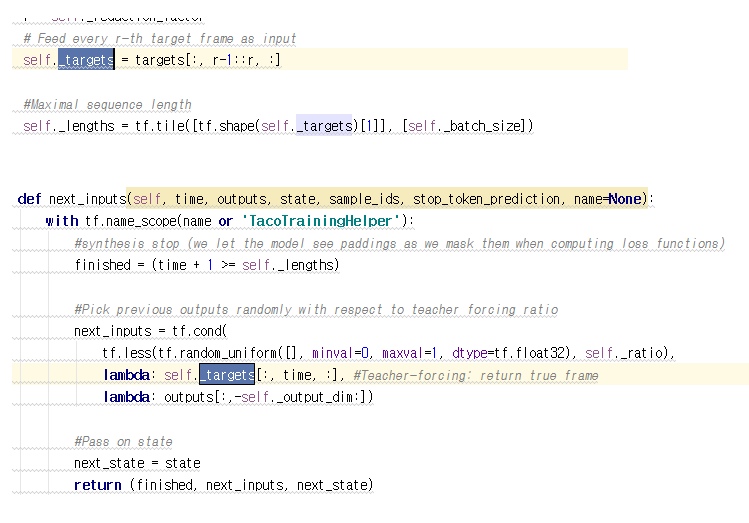Click highlighted '_targets' in the lambda line
This screenshot has width=749, height=523.
(x=227, y=374)
